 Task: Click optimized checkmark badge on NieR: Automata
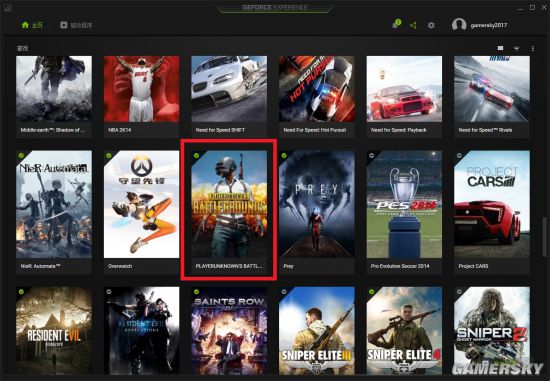[21, 155]
